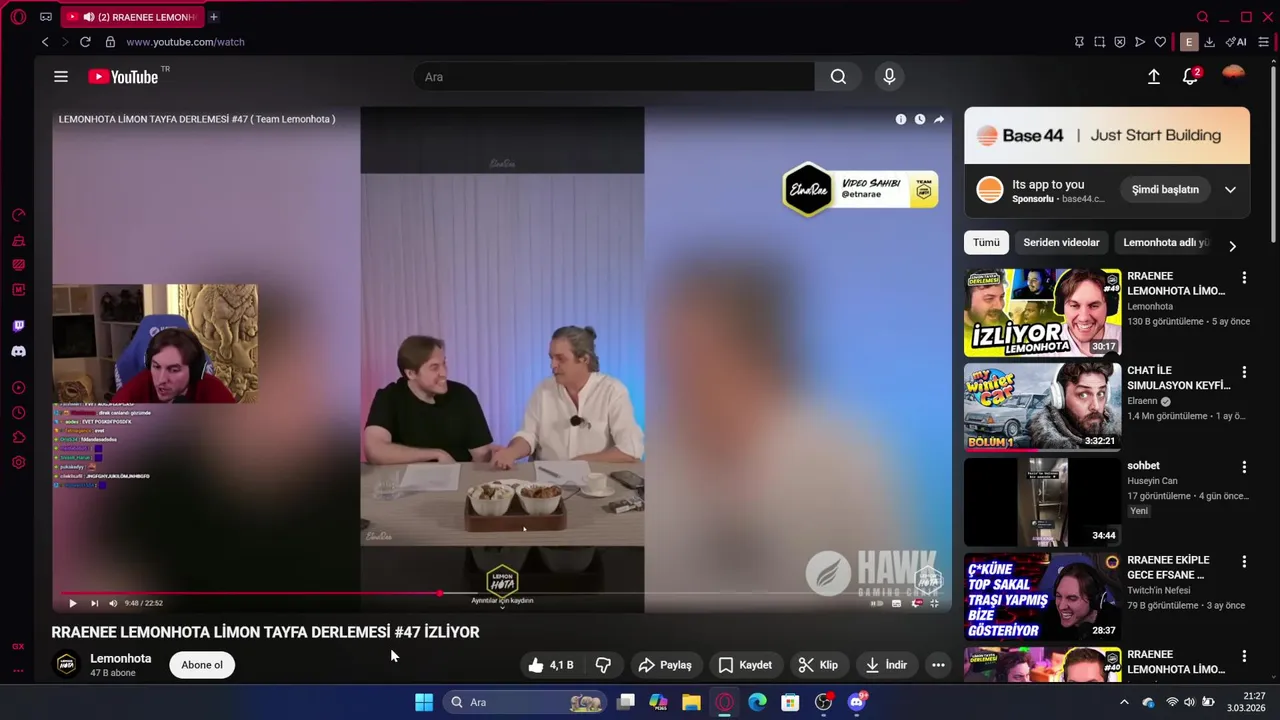Open the video info card icon
This screenshot has height=720, width=1280.
click(x=901, y=119)
